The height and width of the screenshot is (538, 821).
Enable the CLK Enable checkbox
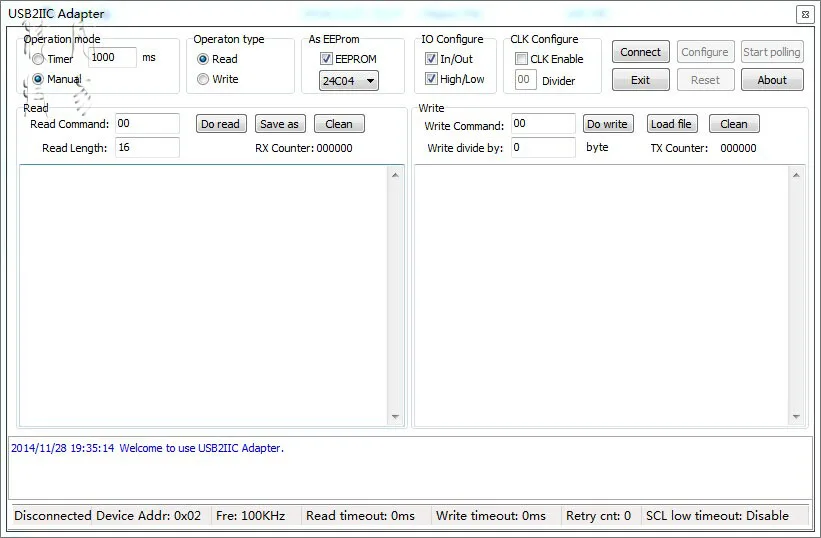pos(521,59)
